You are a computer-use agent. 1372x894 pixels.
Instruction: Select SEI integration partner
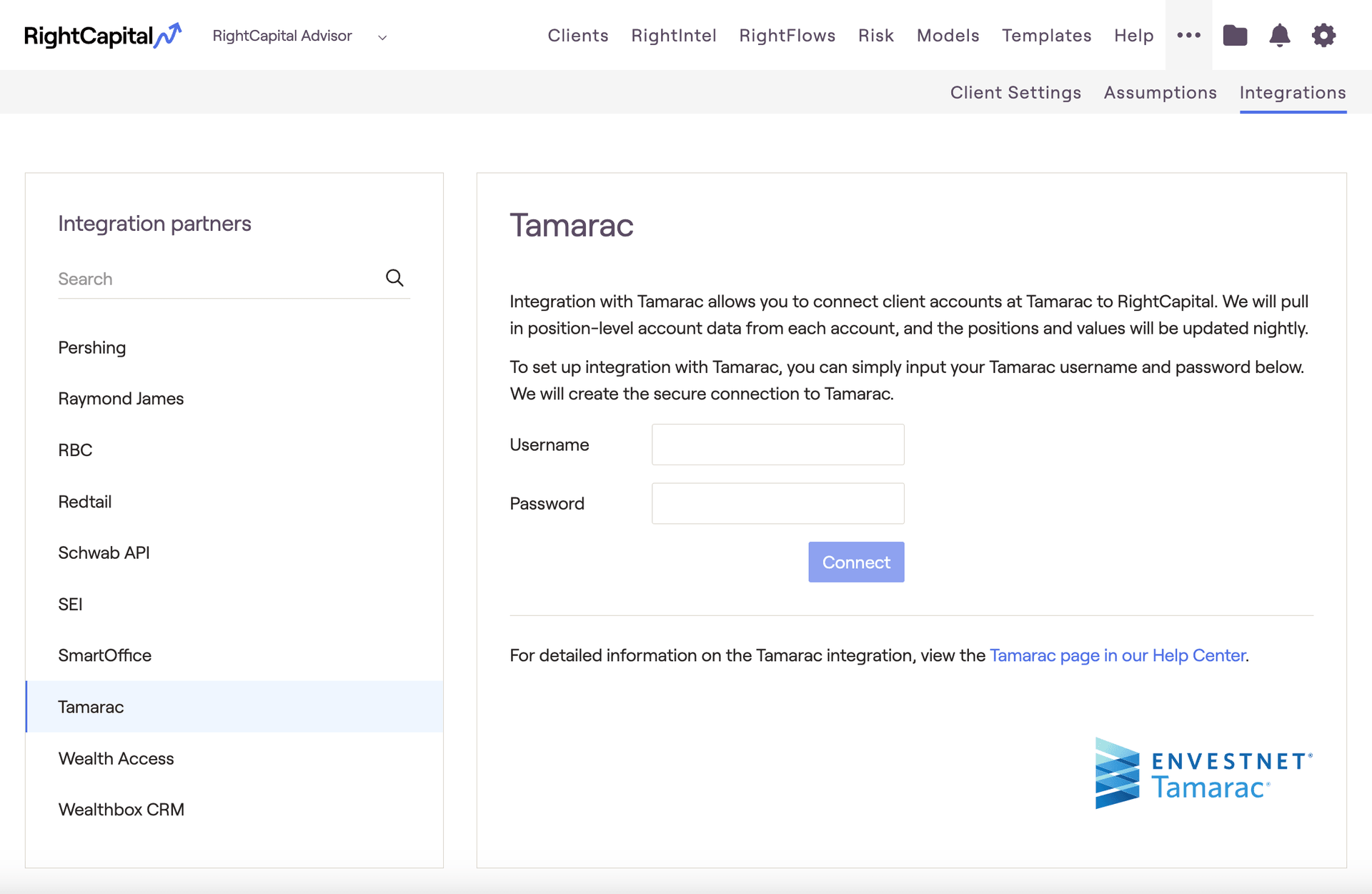[x=234, y=604]
